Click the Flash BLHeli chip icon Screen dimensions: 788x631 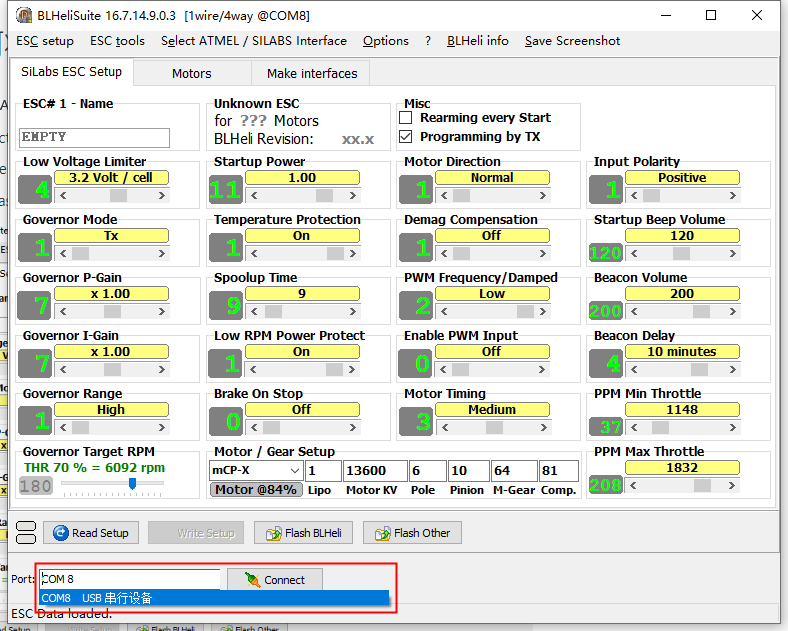tap(274, 533)
